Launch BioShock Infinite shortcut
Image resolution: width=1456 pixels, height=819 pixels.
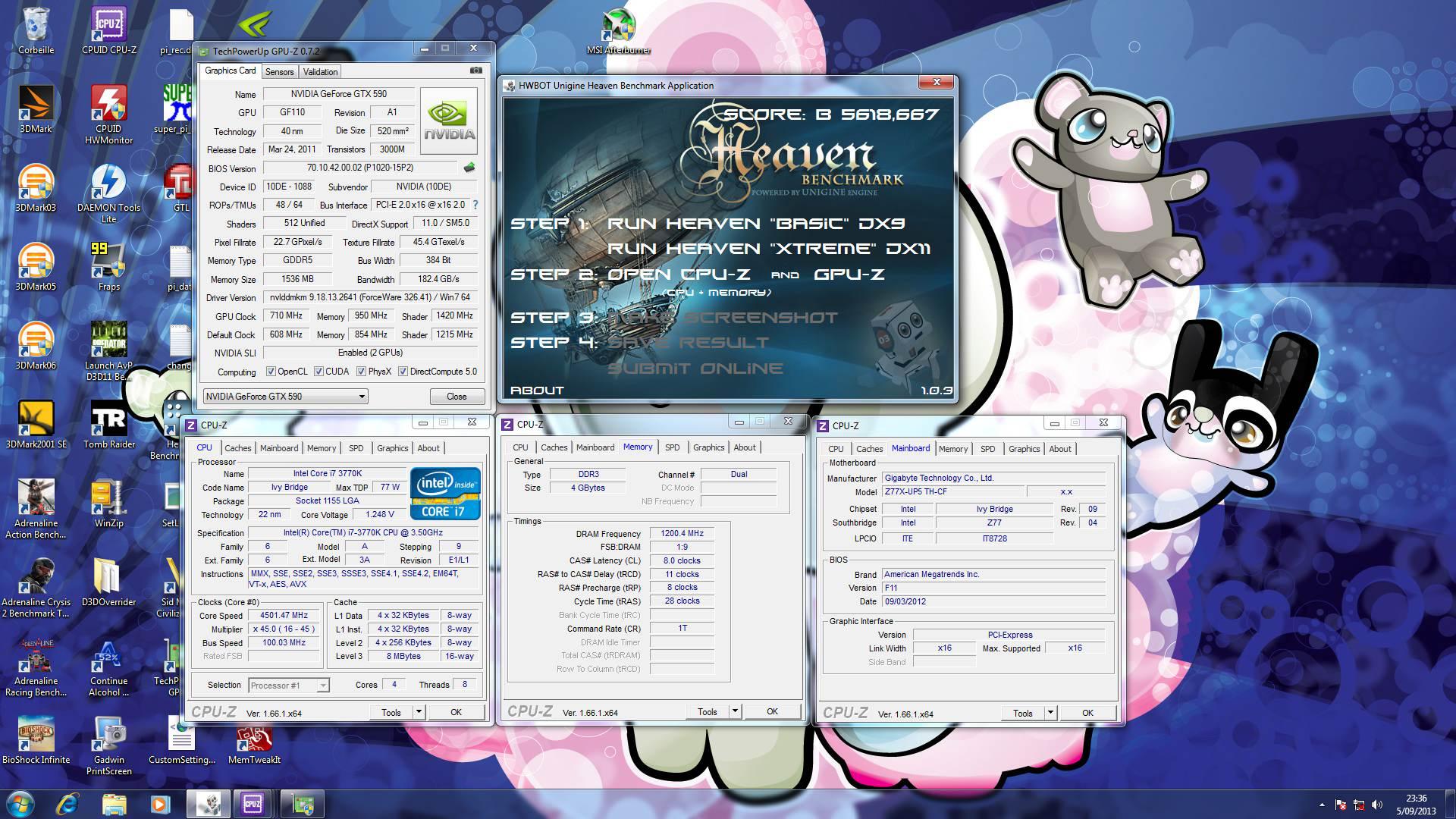point(36,740)
